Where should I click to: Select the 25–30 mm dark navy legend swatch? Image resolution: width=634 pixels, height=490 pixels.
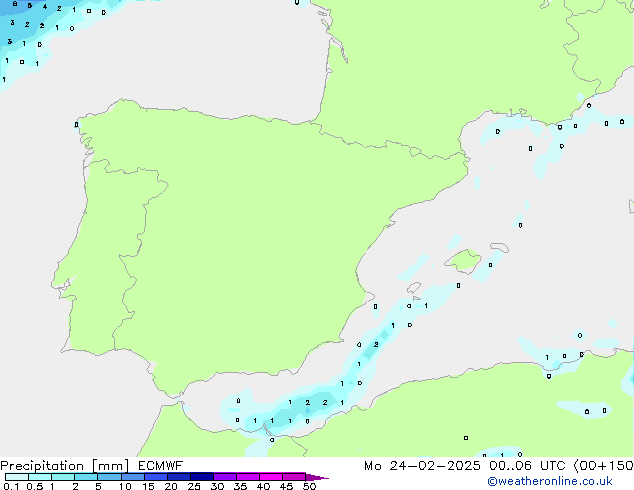pos(201,477)
